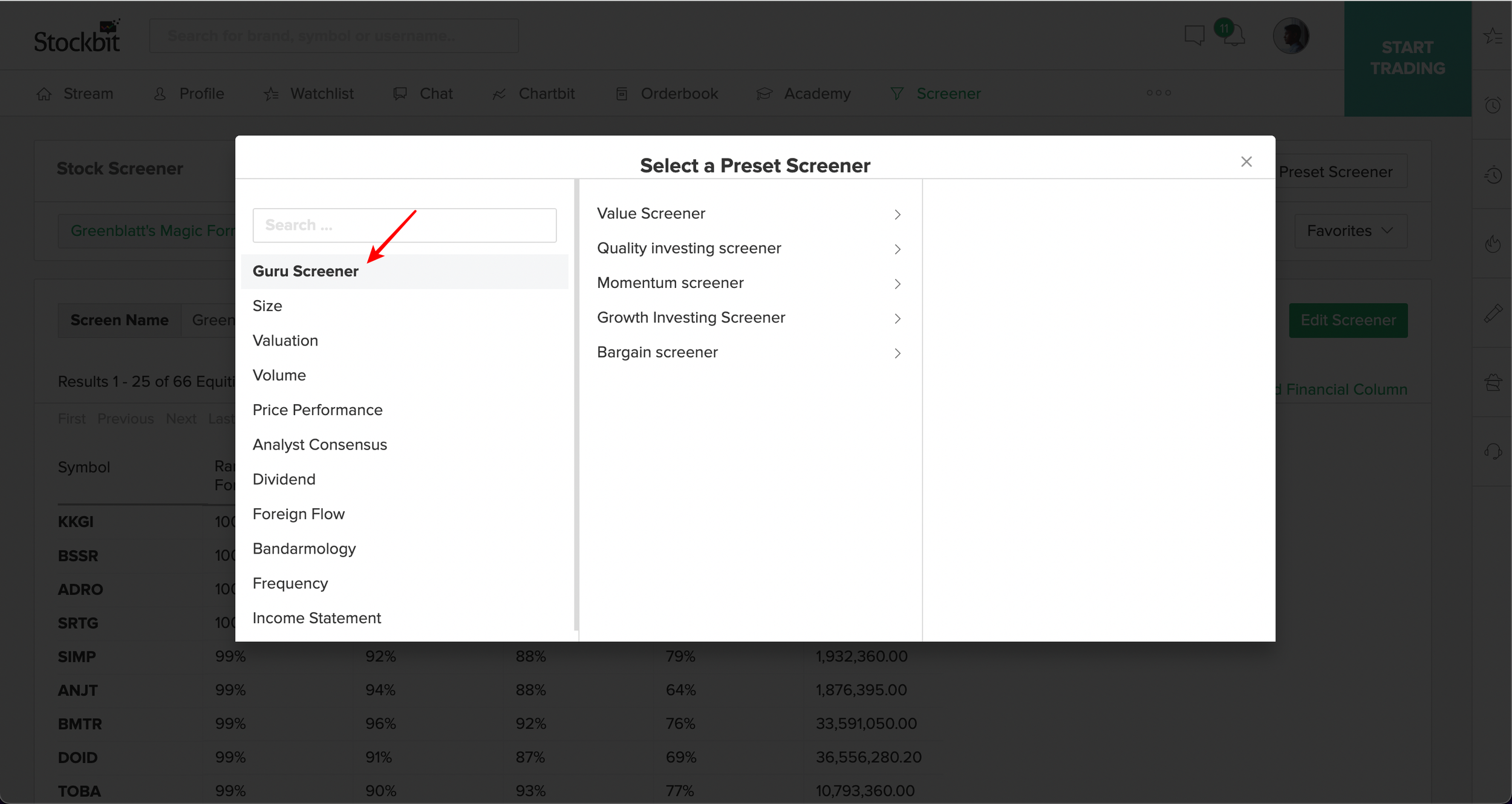
Task: Expand Momentum screener chevron
Action: click(x=898, y=284)
